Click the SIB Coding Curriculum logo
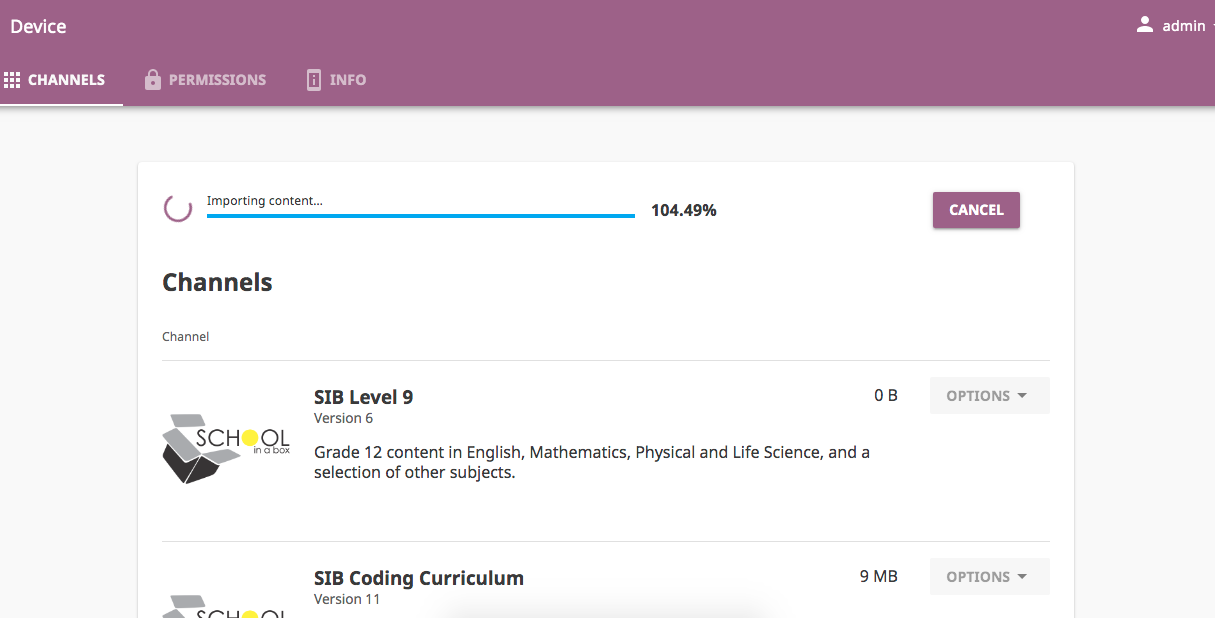 coord(226,605)
